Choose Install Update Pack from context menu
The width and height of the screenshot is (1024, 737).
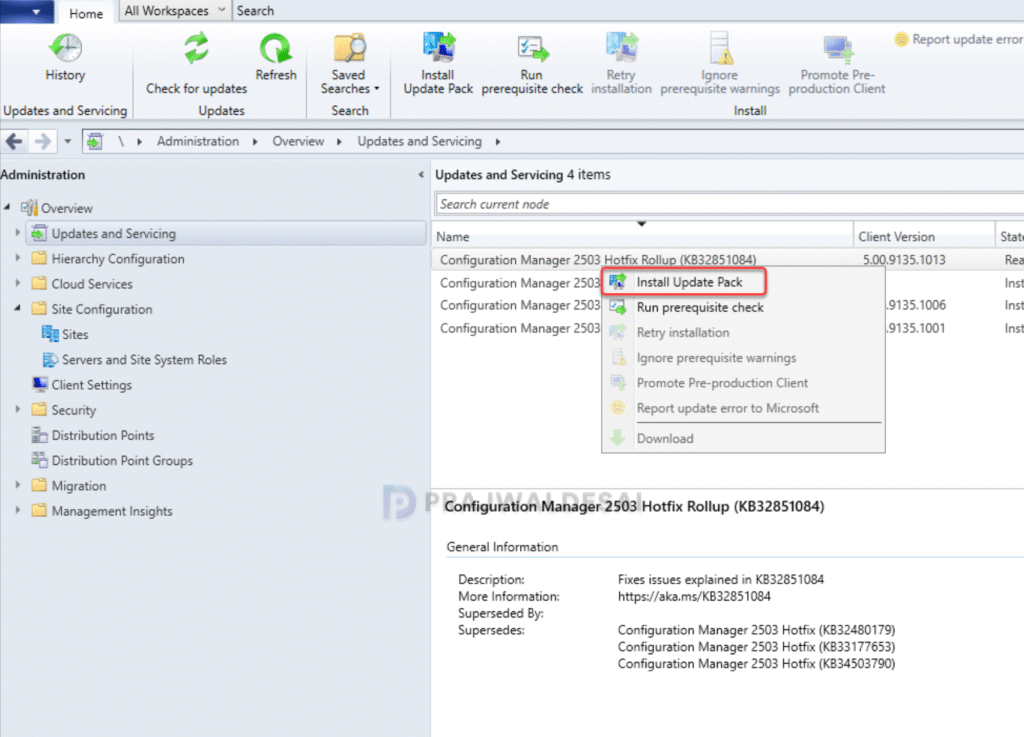[689, 282]
